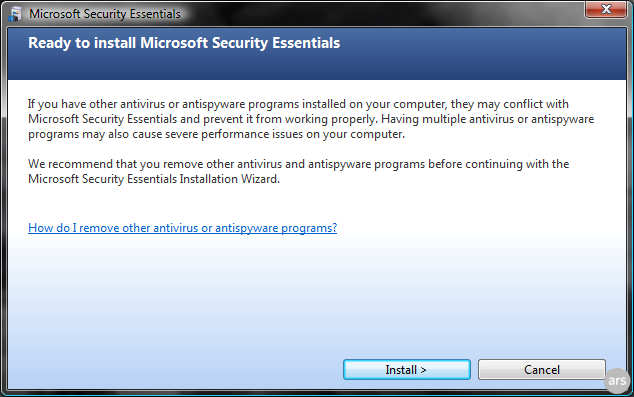Click the blue header banner beside the heading
This screenshot has height=397, width=634.
coord(481,53)
